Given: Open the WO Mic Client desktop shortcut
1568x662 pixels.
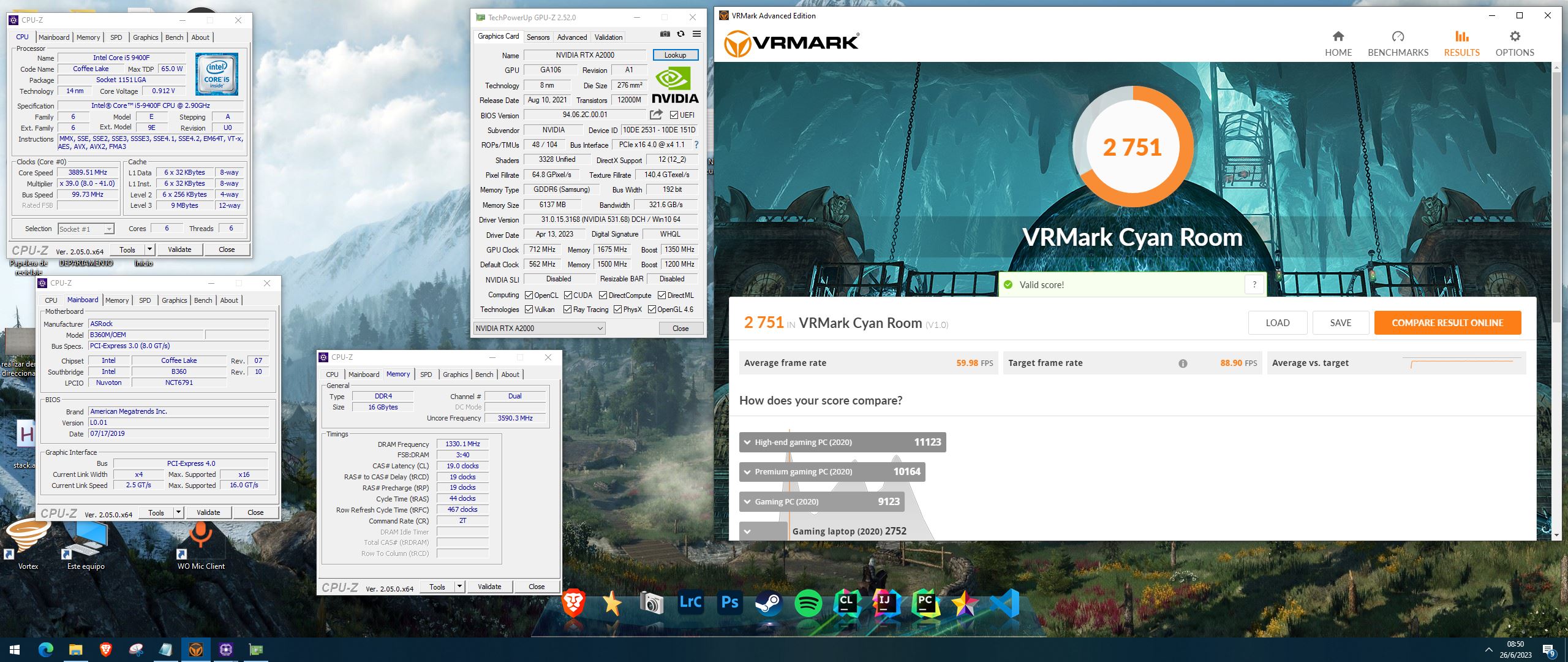Looking at the screenshot, I should coord(201,546).
